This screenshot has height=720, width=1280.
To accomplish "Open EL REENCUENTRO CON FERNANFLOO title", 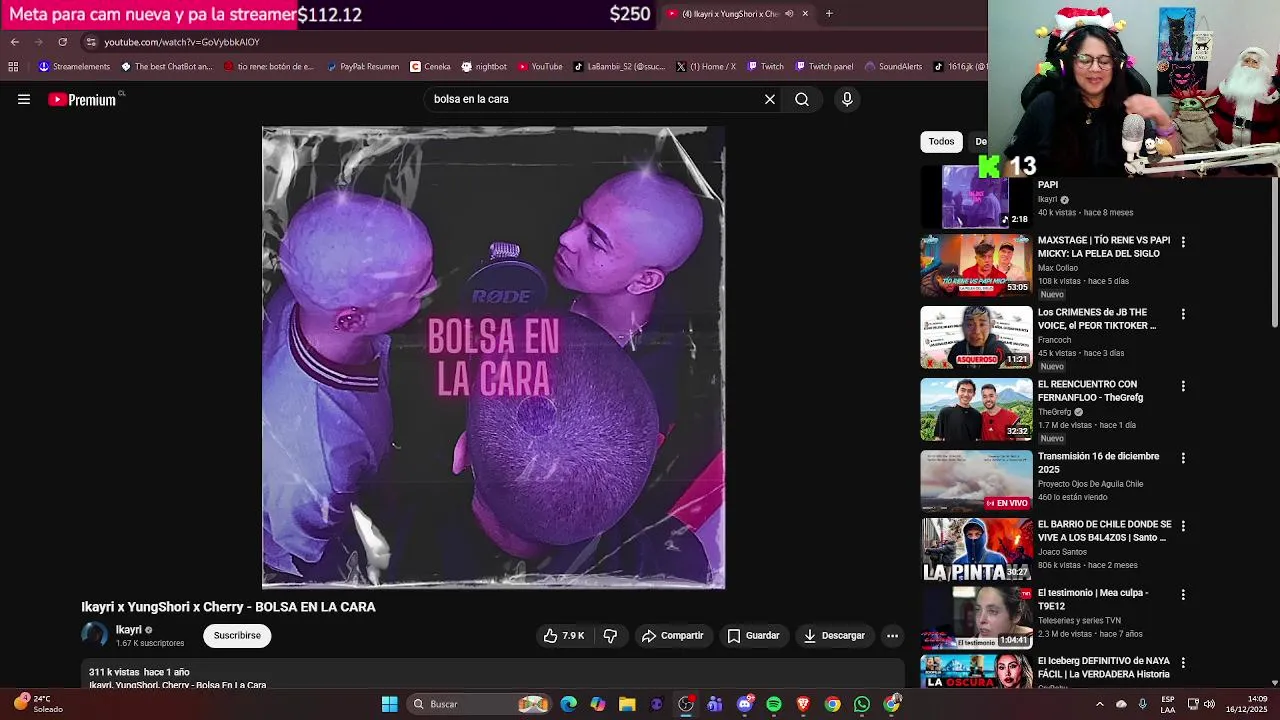I will (1090, 391).
